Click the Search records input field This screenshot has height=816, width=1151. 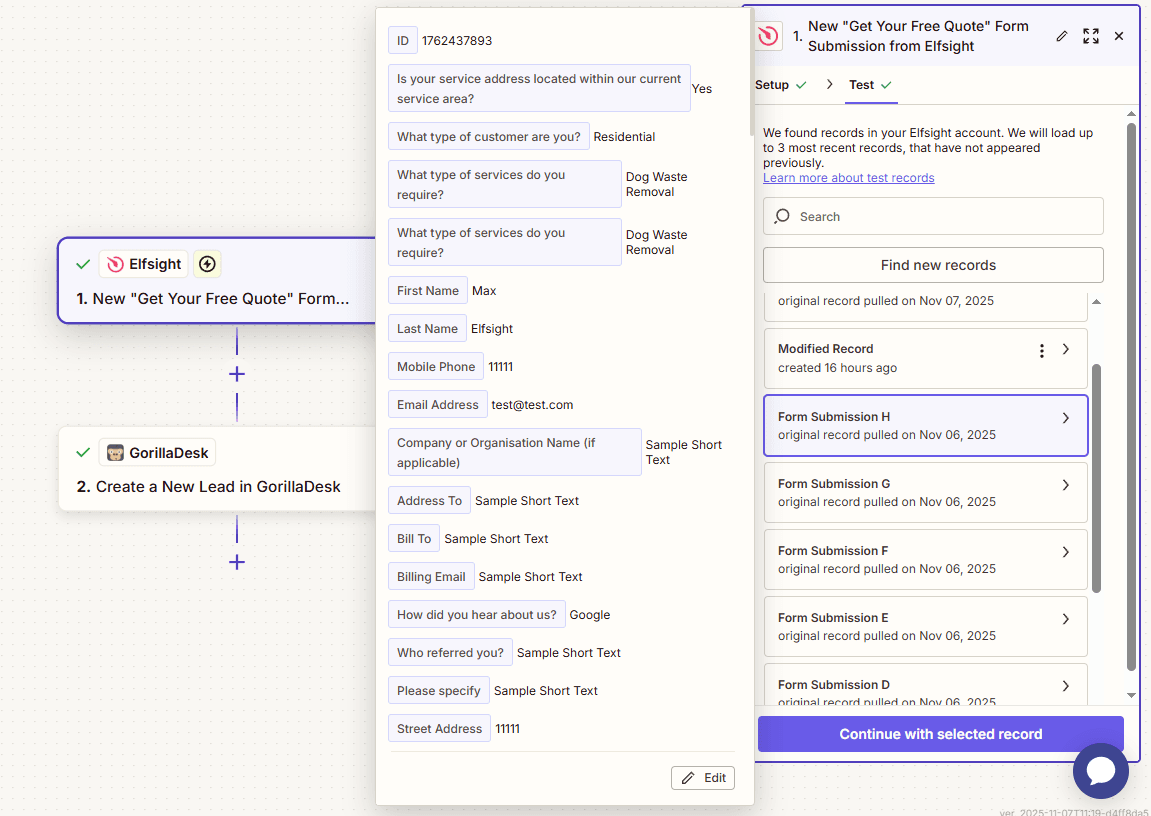tap(933, 216)
